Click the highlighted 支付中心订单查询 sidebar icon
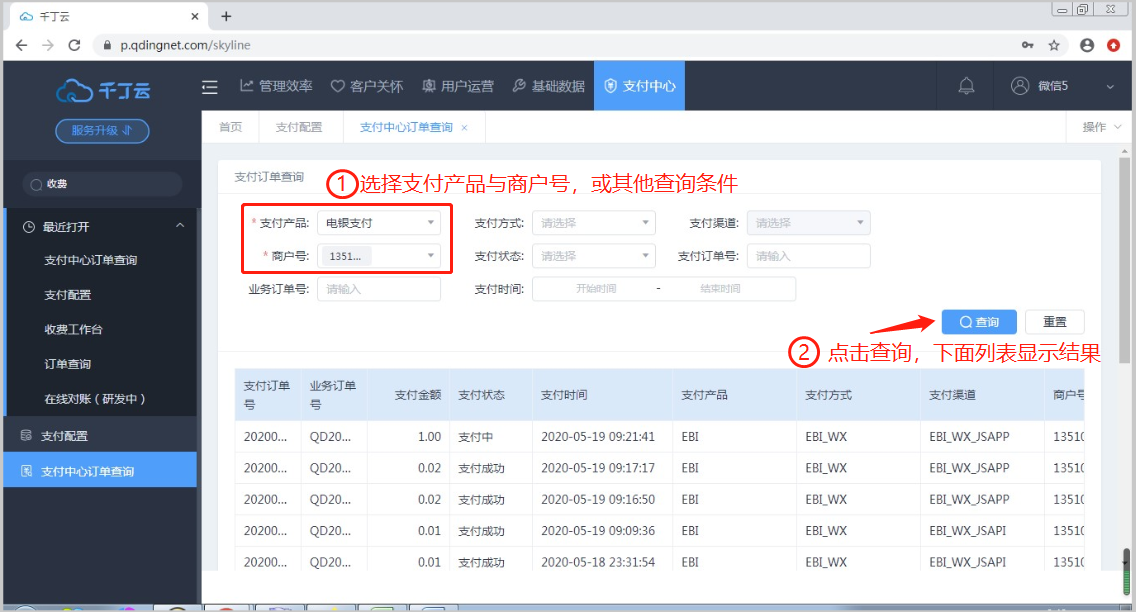The width and height of the screenshot is (1136, 612). 26,471
